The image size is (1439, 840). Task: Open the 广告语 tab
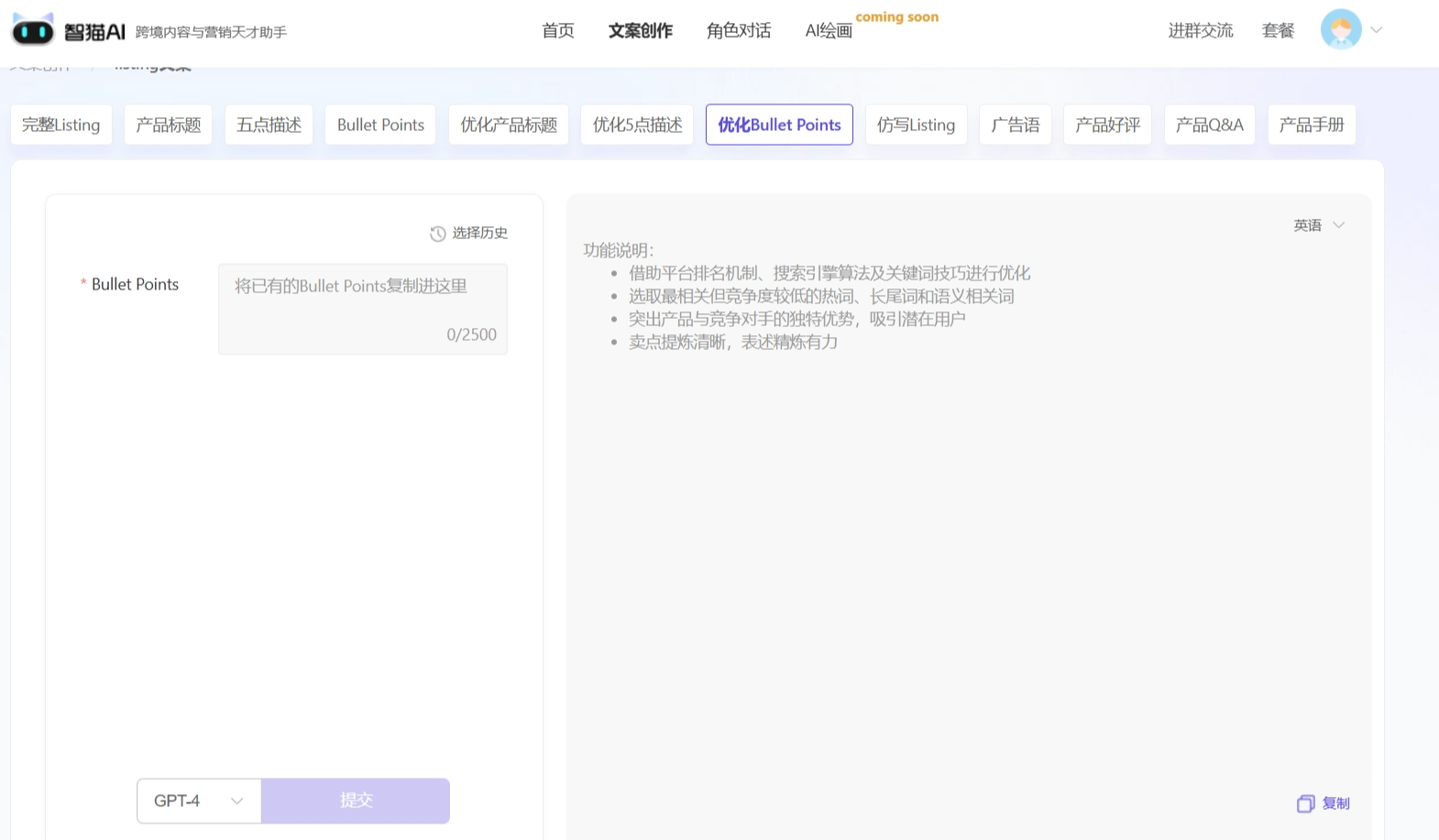[1016, 125]
